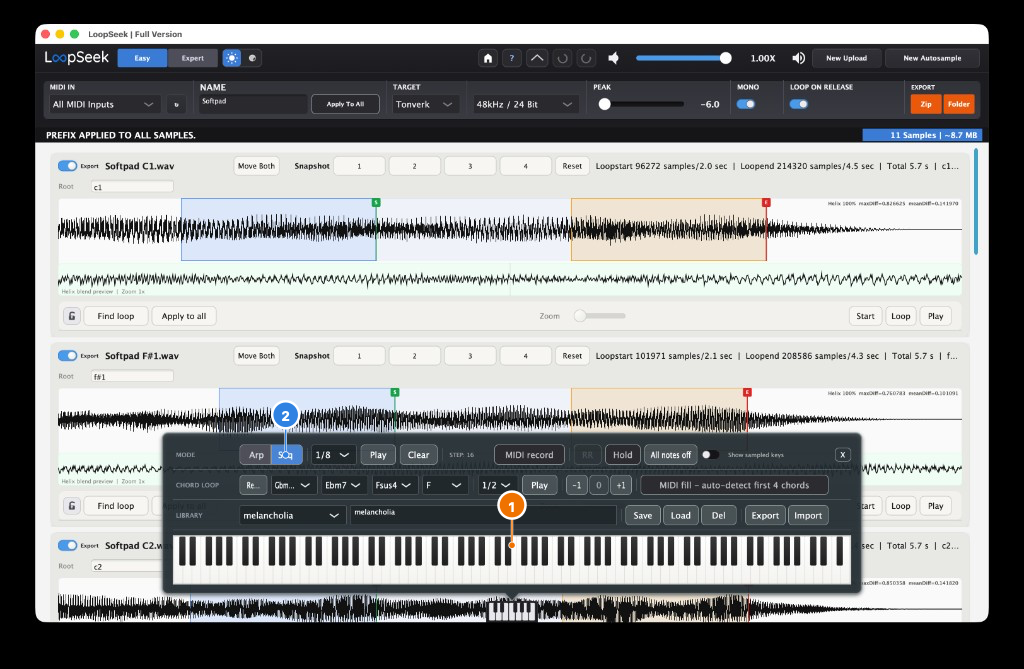Viewport: 1024px width, 669px height.
Task: Open the melancholia library dropdown
Action: (291, 515)
